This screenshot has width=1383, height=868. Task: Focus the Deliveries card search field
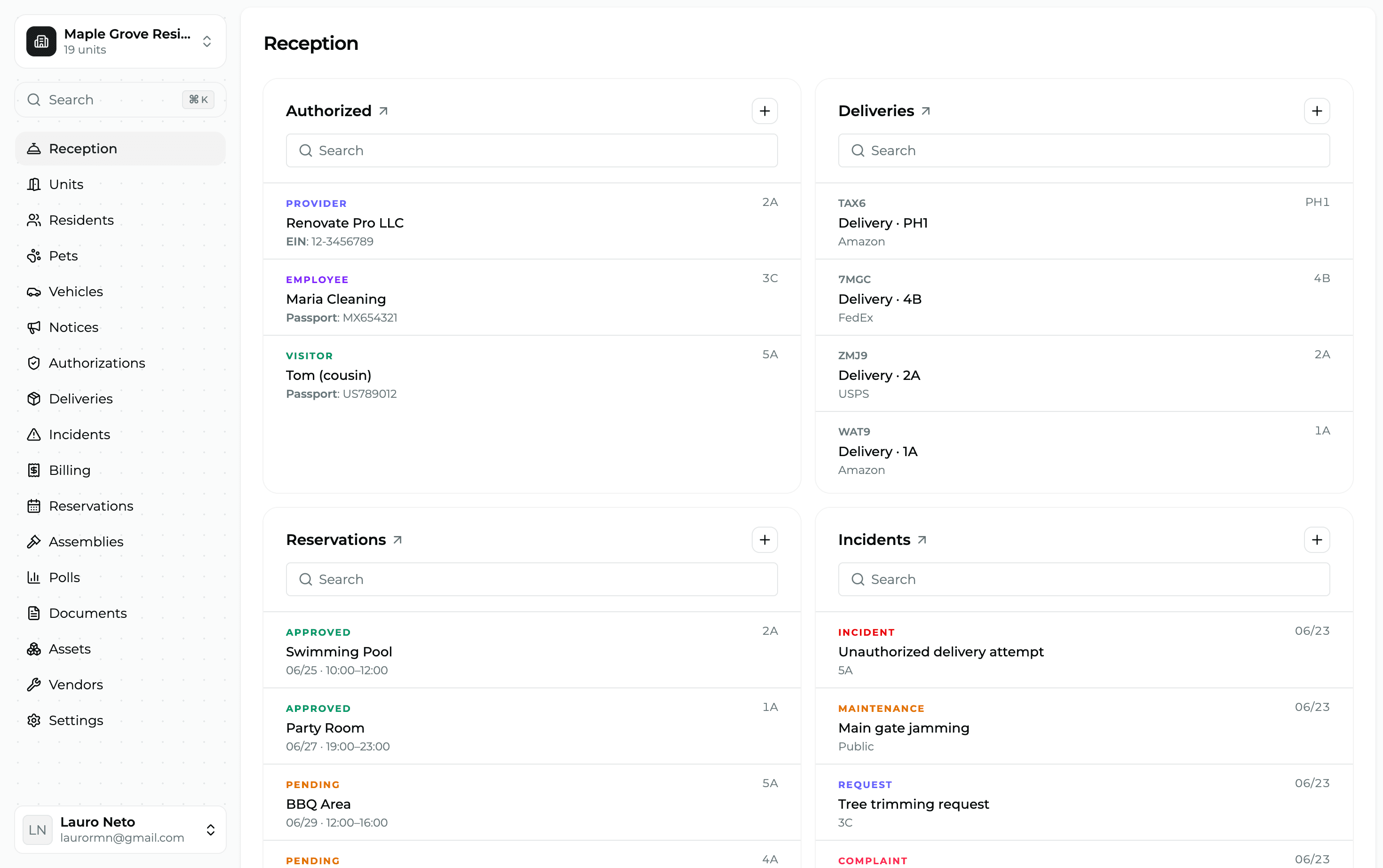click(1084, 150)
